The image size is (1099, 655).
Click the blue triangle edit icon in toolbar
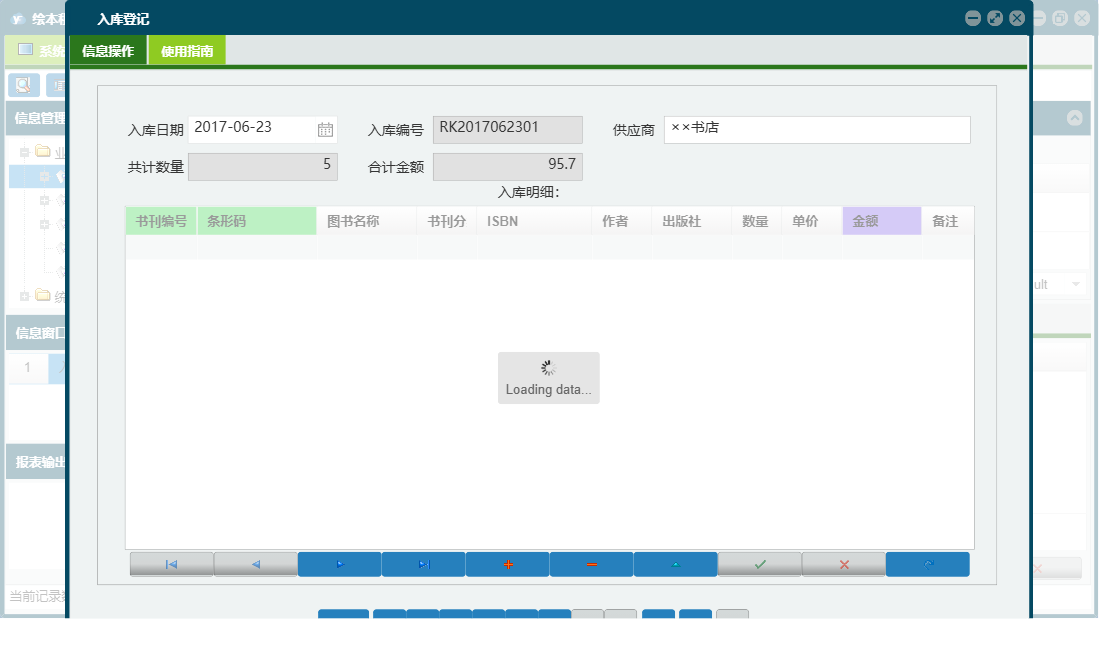(x=675, y=564)
